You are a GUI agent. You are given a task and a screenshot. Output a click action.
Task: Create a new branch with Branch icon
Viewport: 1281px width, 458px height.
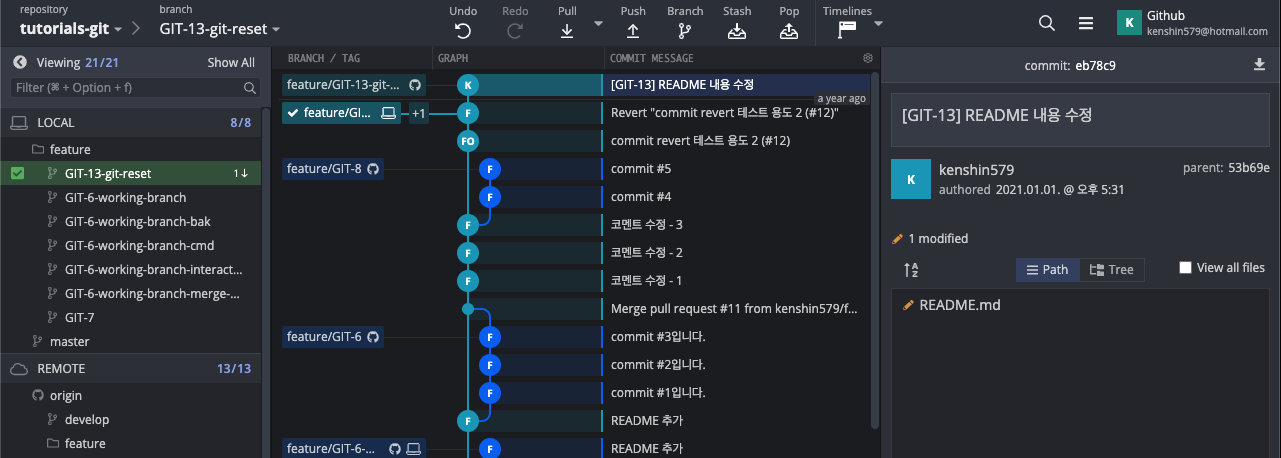685,30
